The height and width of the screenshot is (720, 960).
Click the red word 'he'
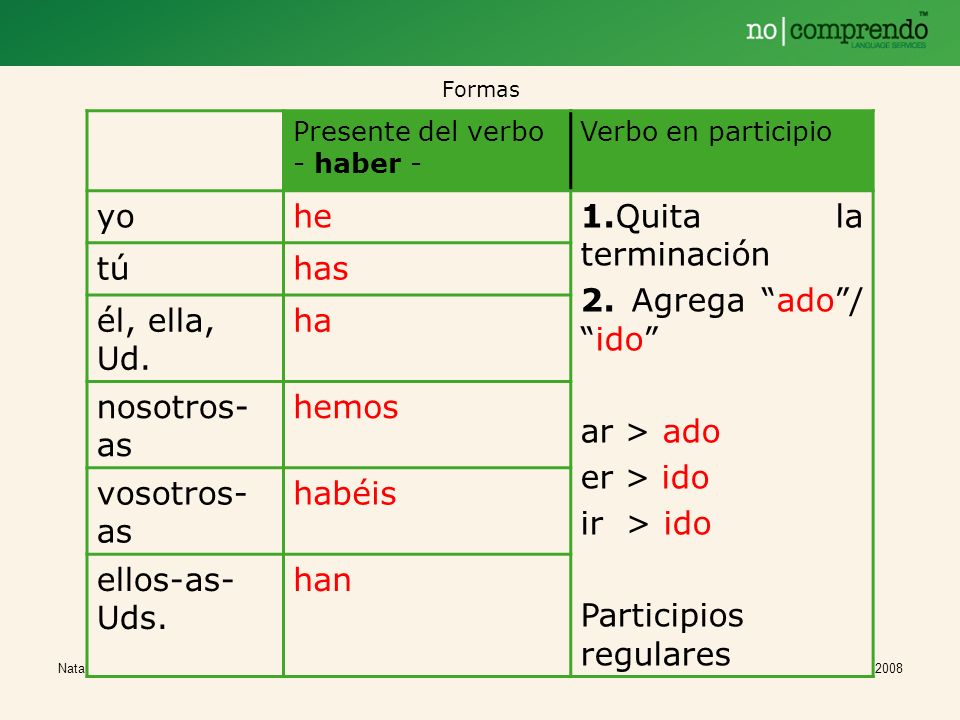[313, 217]
